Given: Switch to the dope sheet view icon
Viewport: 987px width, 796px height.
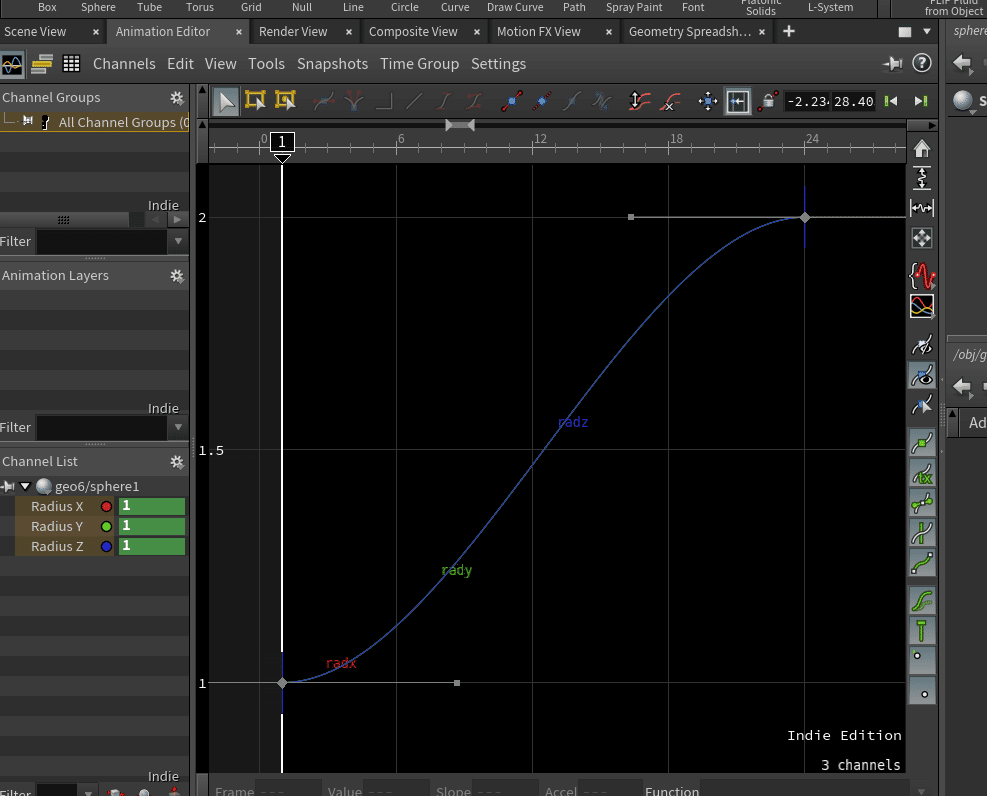Looking at the screenshot, I should coord(42,64).
